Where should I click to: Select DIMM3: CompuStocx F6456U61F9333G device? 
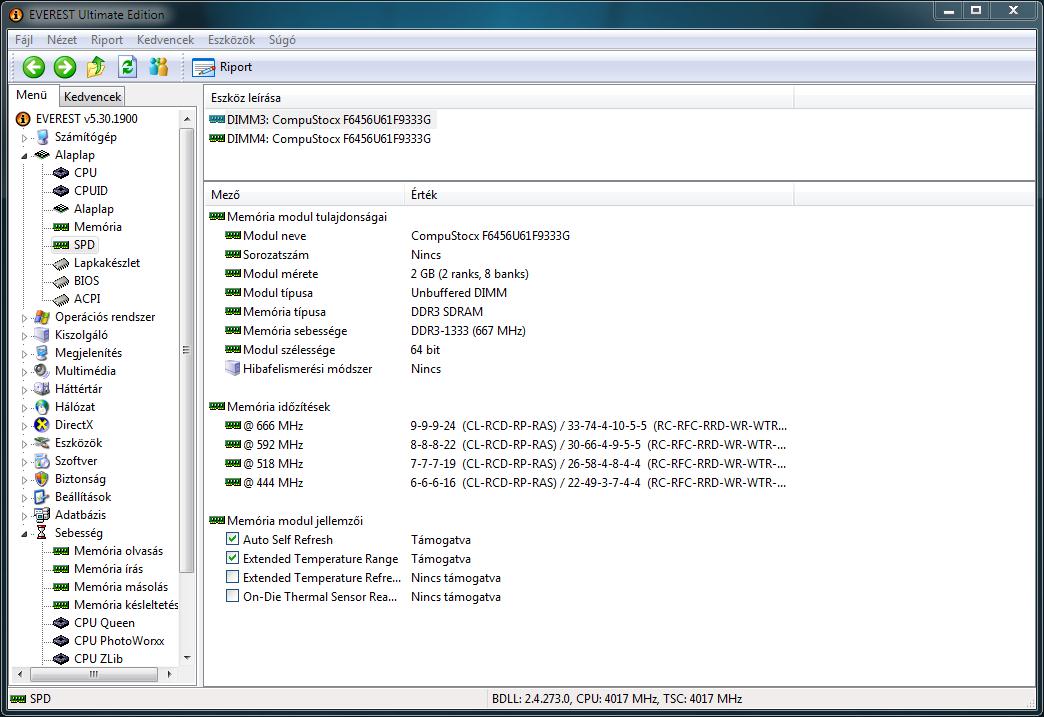[x=320, y=120]
